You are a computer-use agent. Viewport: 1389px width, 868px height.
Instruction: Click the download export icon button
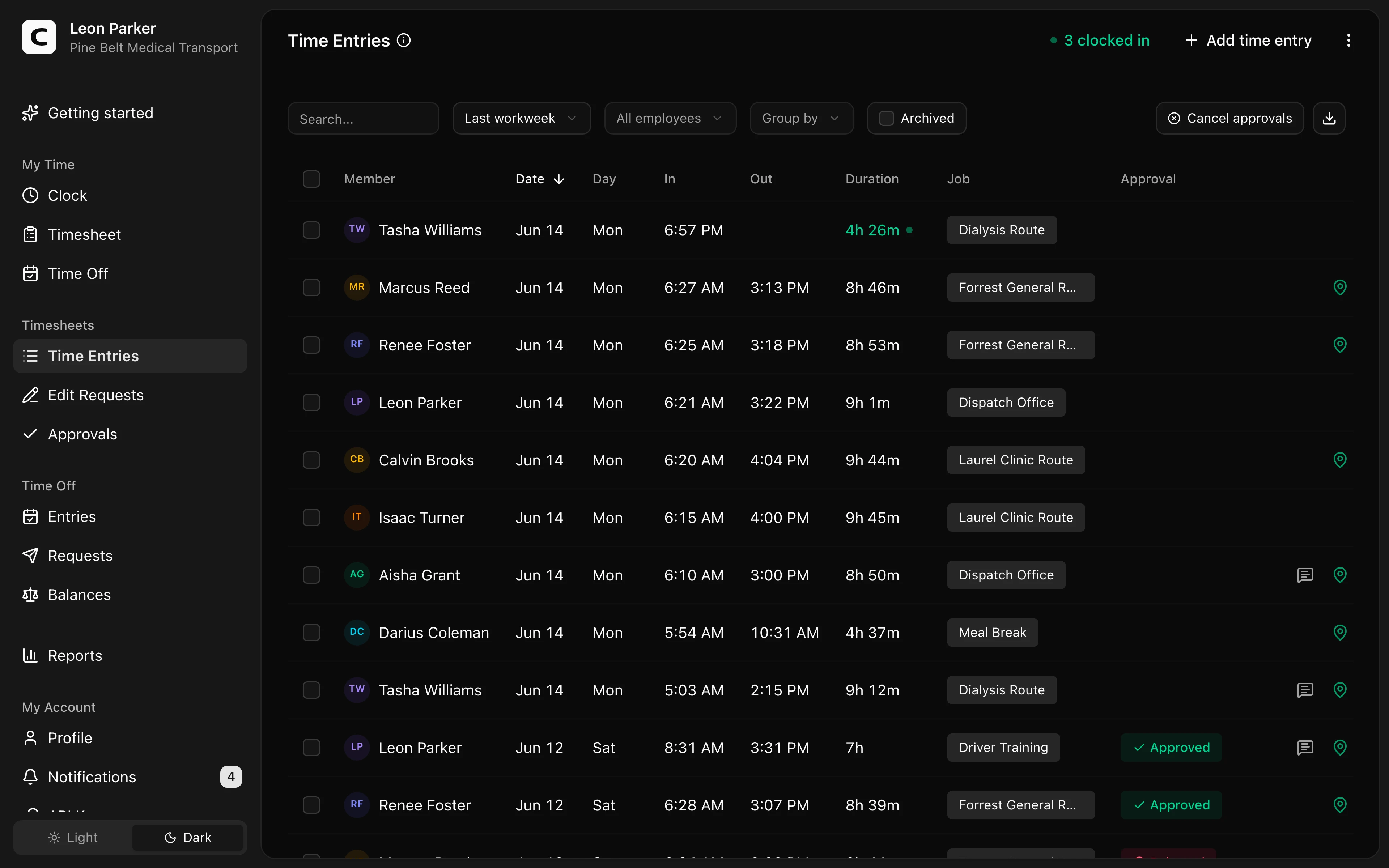(1329, 118)
